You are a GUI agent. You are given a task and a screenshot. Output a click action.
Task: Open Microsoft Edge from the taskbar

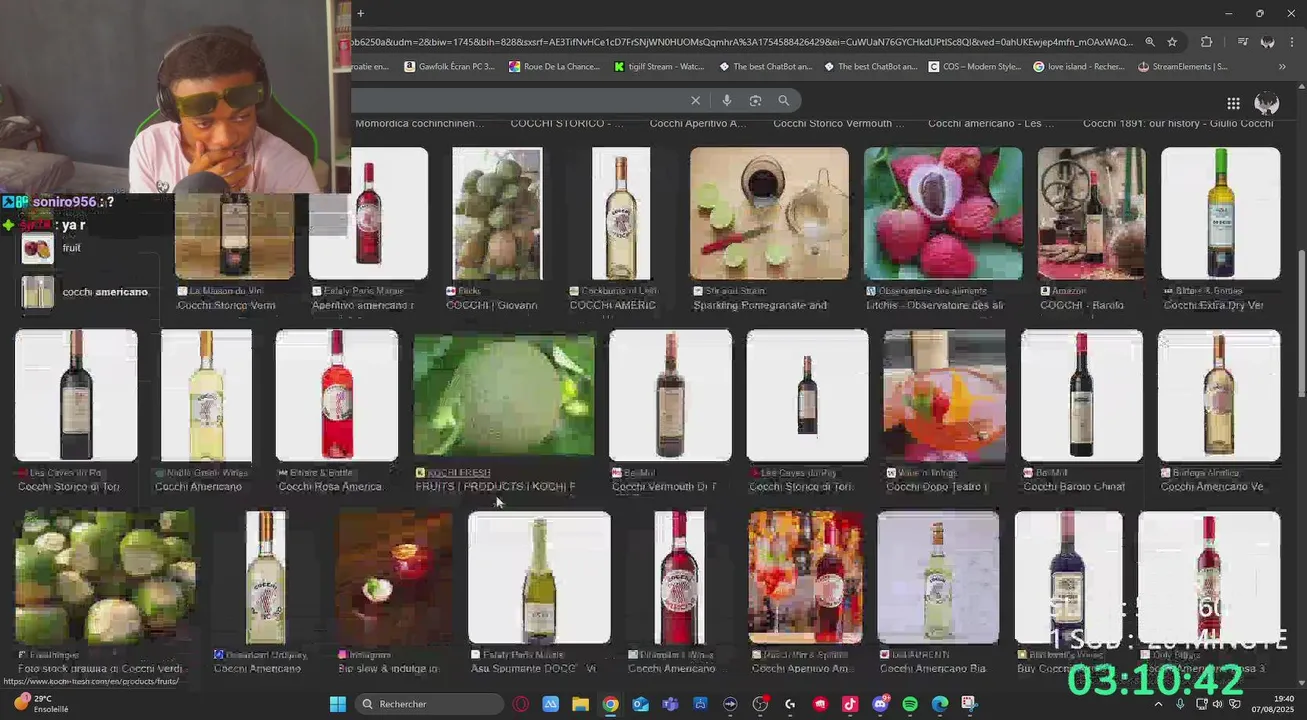click(940, 704)
